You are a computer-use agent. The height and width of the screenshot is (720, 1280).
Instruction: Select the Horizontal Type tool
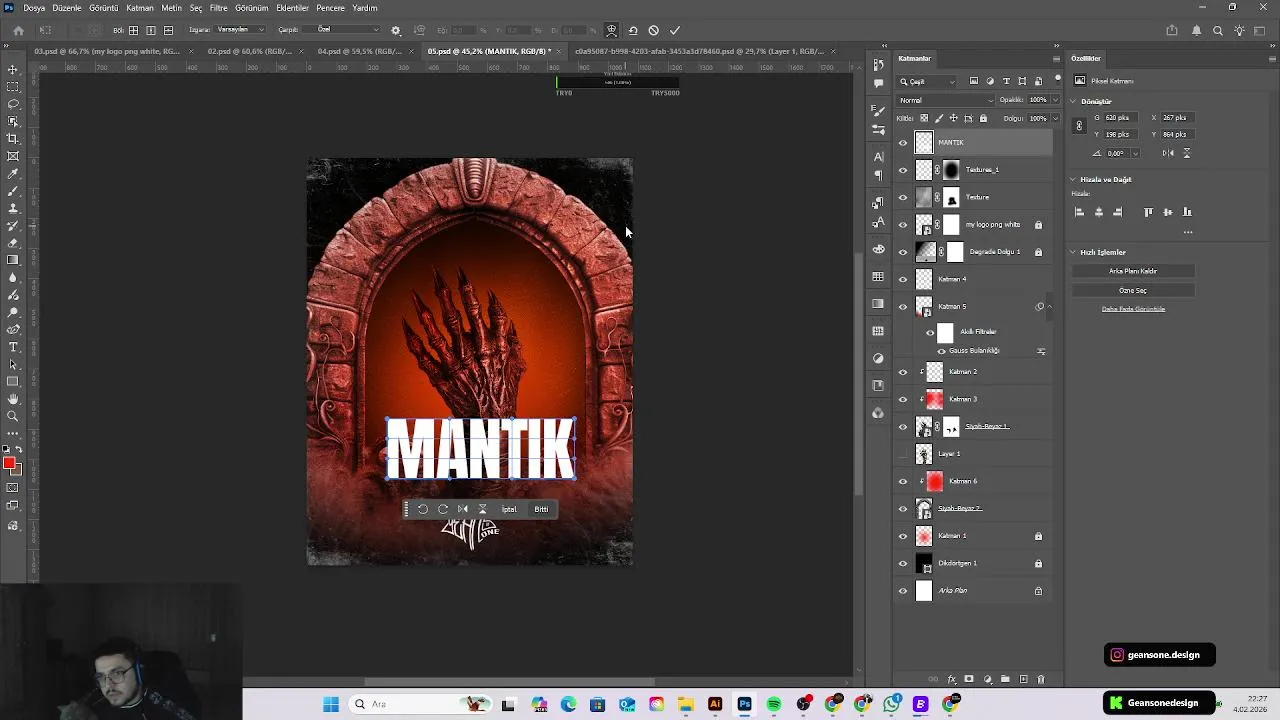point(13,347)
